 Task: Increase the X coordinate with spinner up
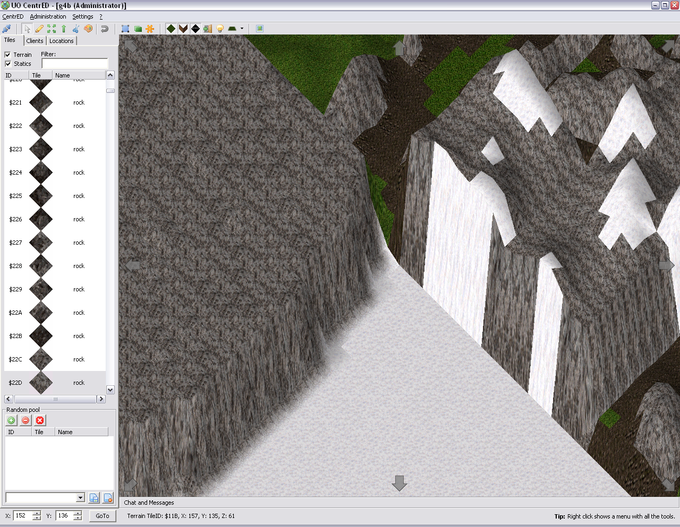pos(37,512)
